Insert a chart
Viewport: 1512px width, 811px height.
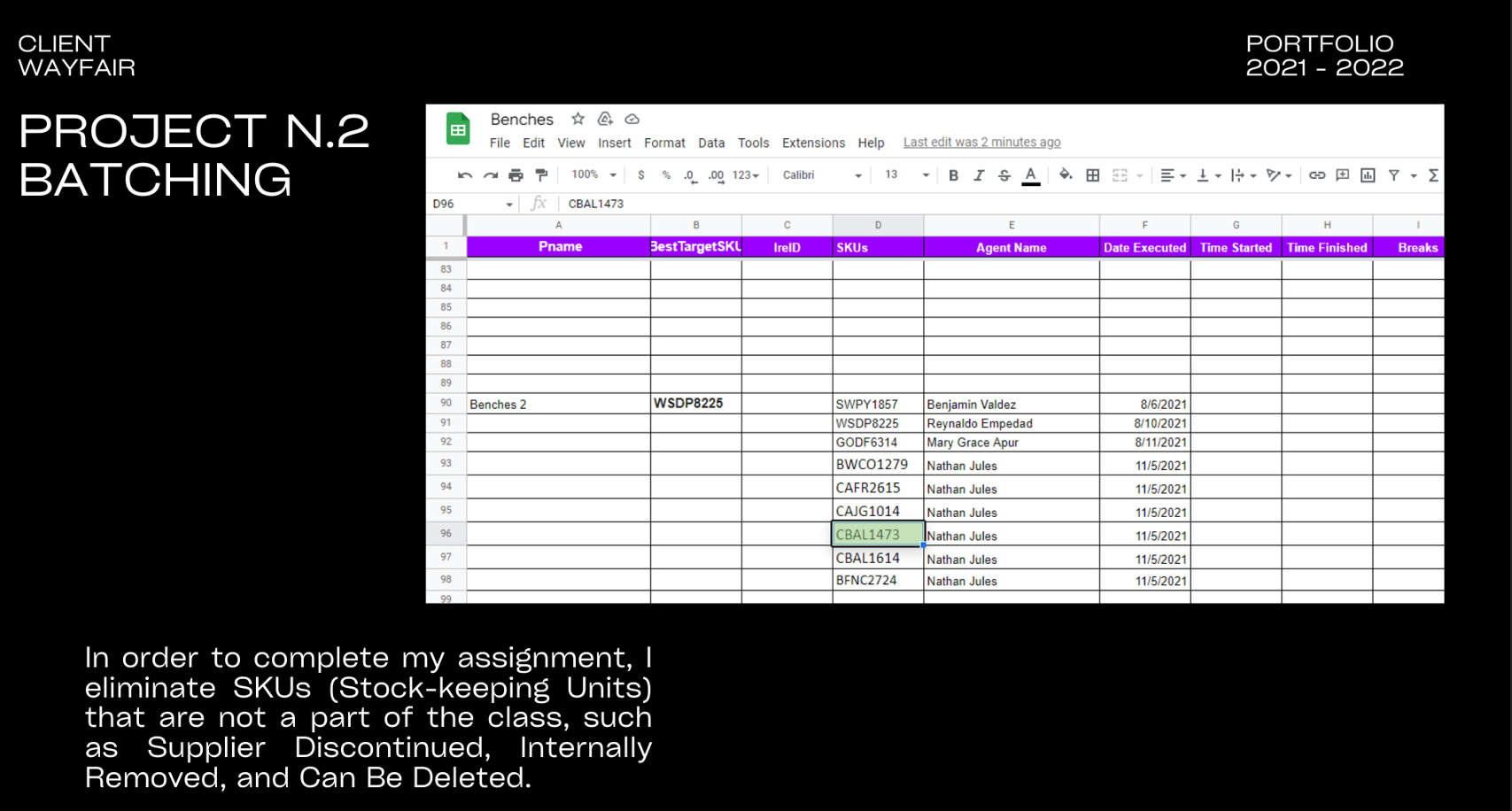(x=1368, y=175)
